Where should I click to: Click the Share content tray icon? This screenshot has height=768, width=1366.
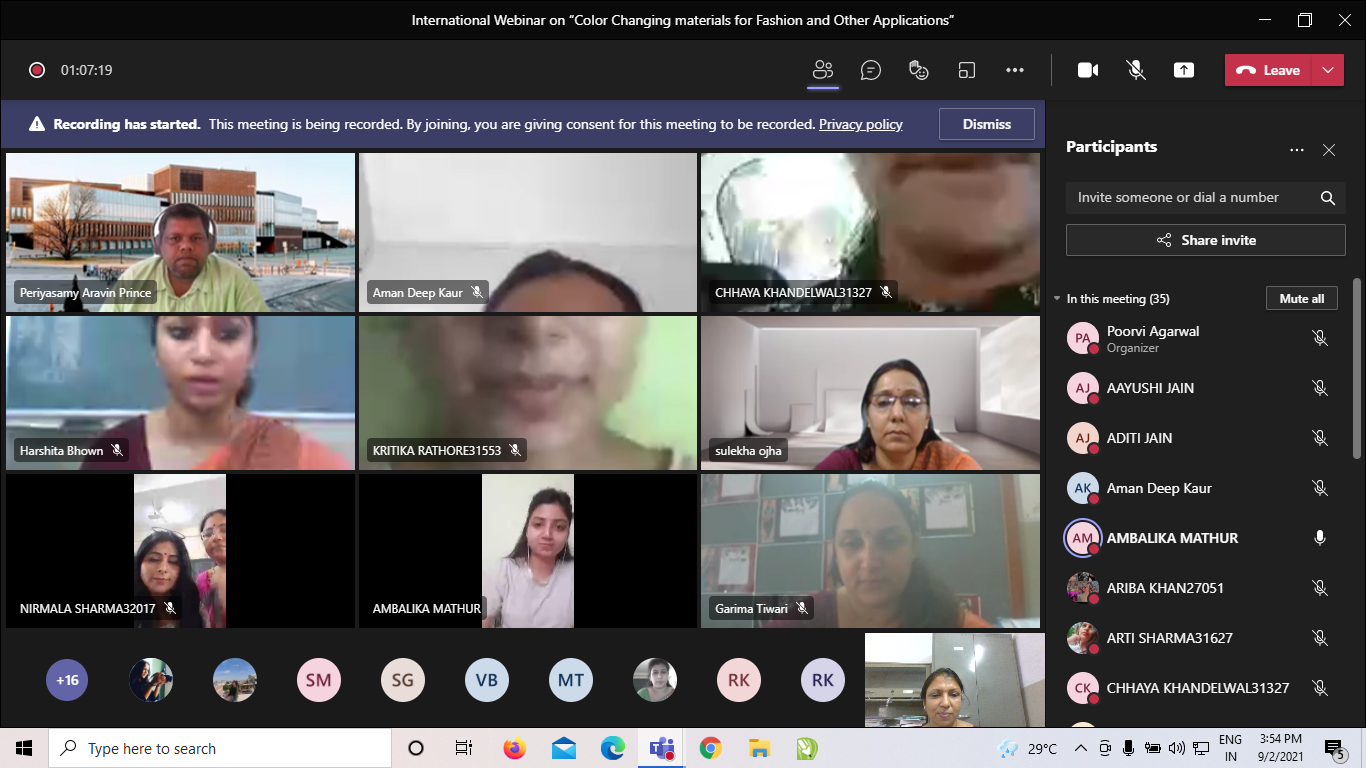(x=1184, y=70)
